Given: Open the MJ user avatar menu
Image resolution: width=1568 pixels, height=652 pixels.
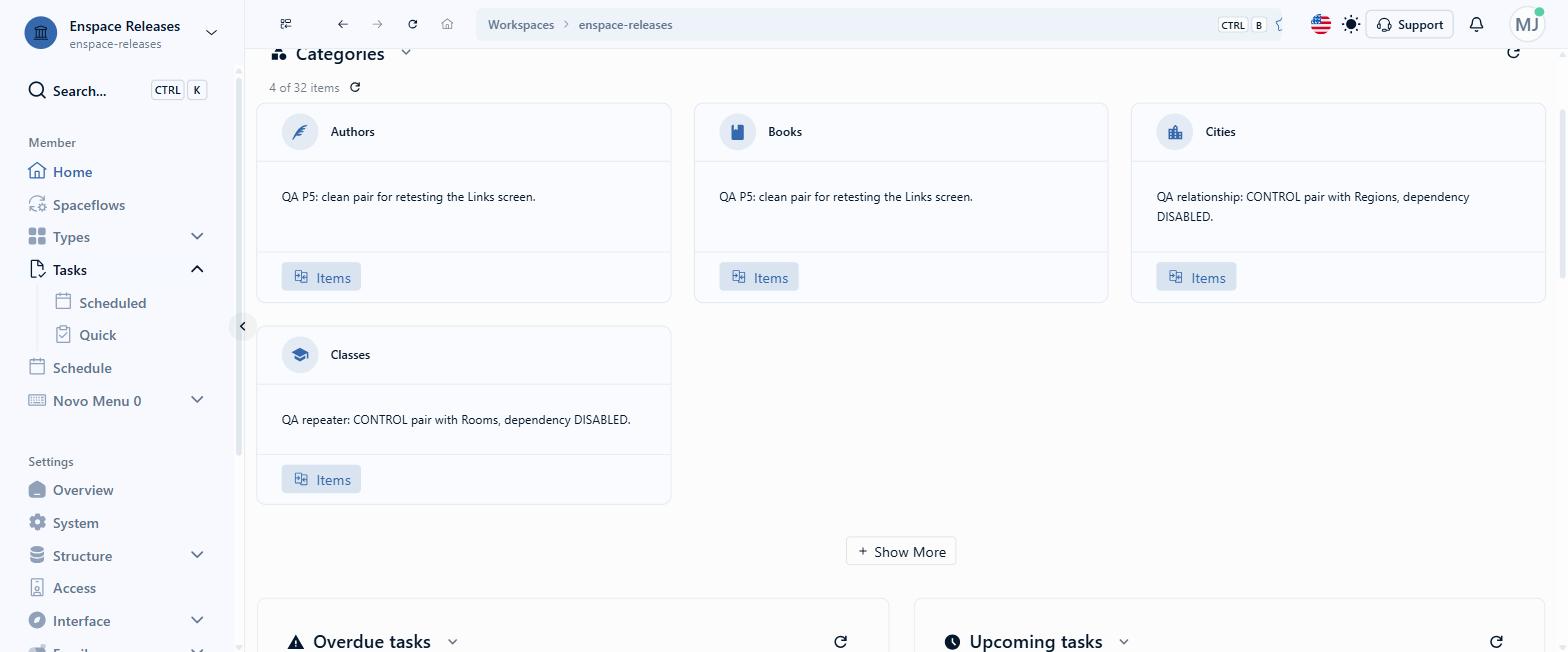Looking at the screenshot, I should pos(1527,24).
